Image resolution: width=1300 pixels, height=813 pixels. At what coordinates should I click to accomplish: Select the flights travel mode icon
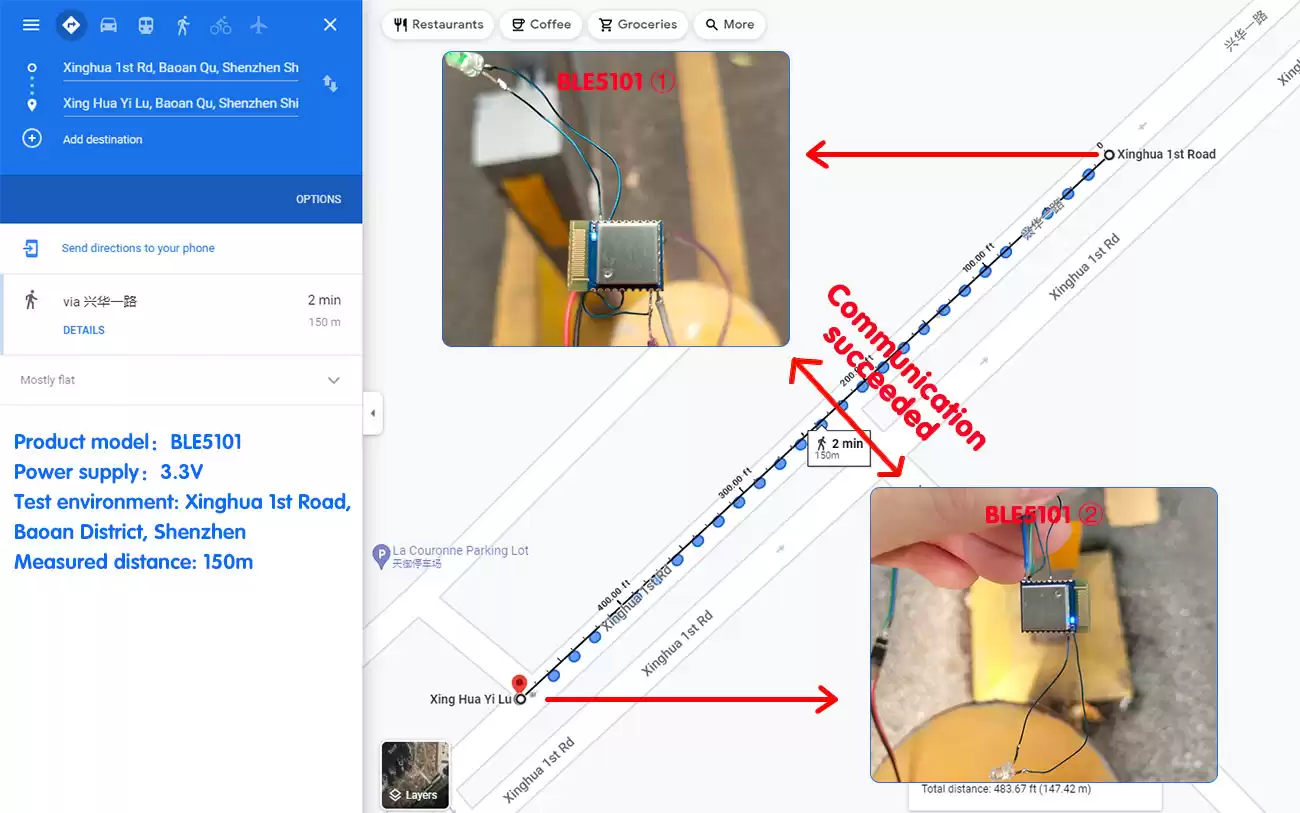[x=258, y=24]
